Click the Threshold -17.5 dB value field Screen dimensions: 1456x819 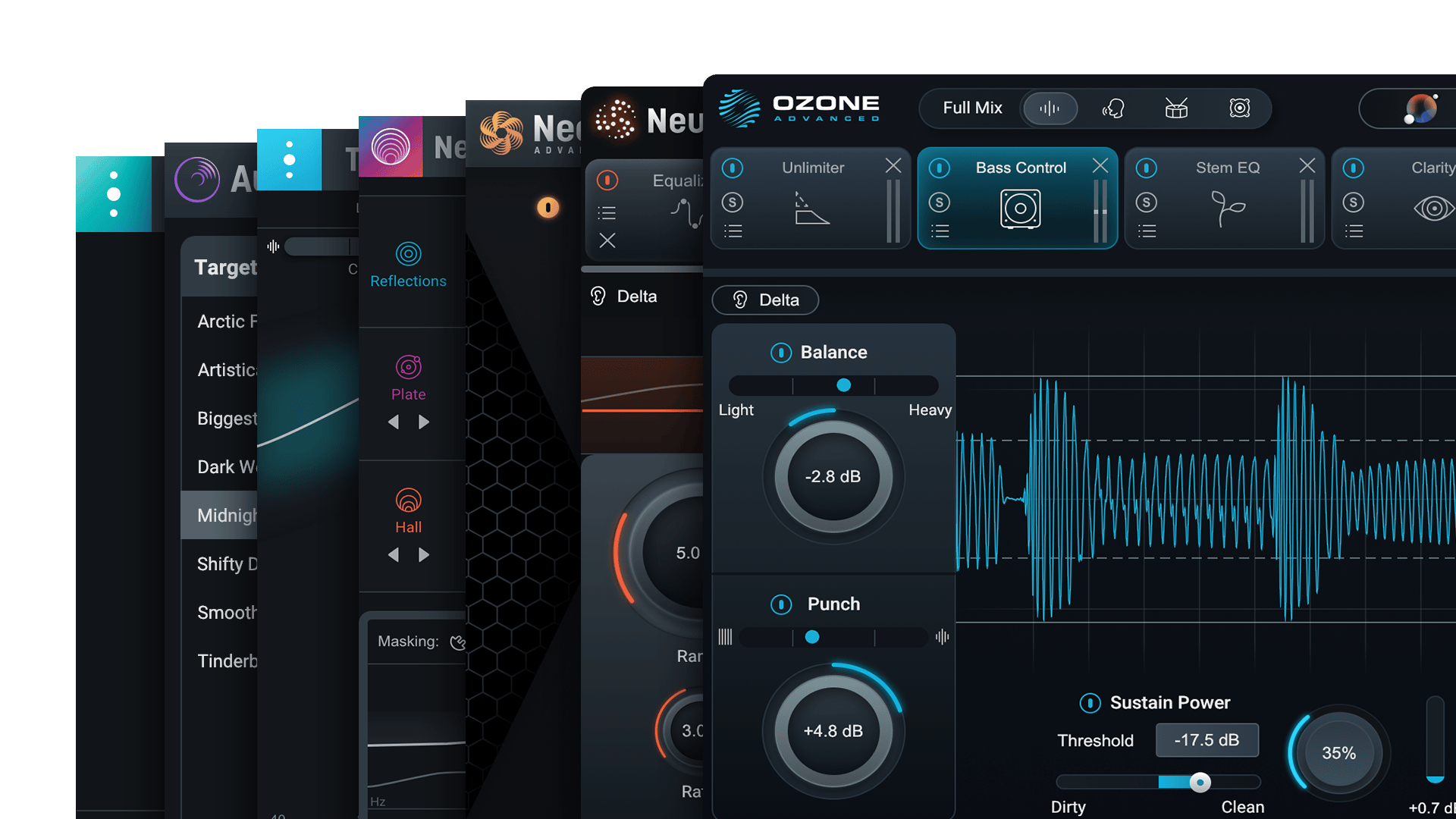click(1207, 740)
